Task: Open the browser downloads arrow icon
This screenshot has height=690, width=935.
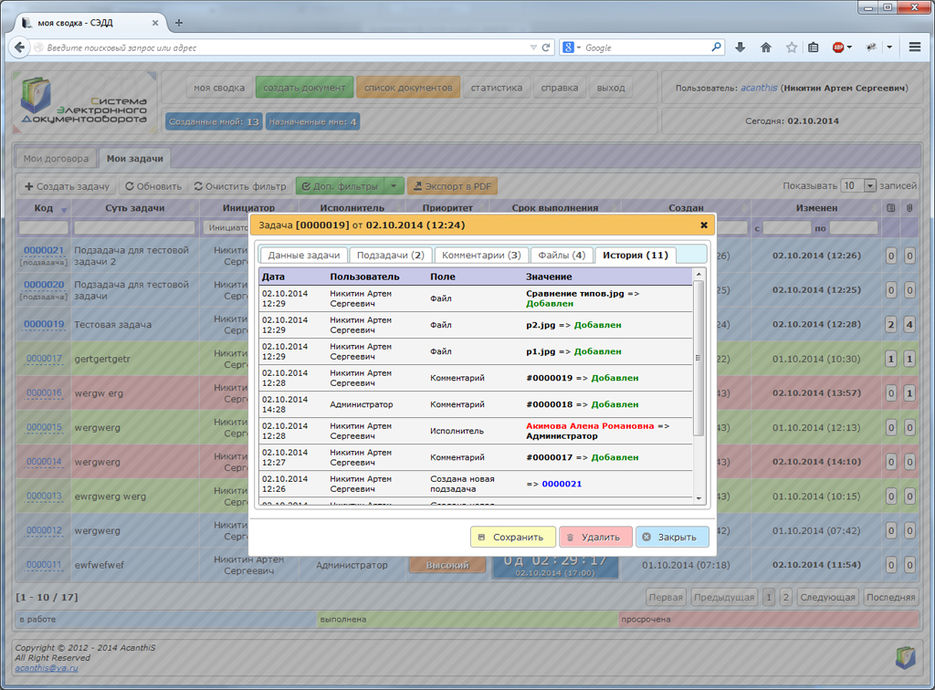Action: click(740, 47)
